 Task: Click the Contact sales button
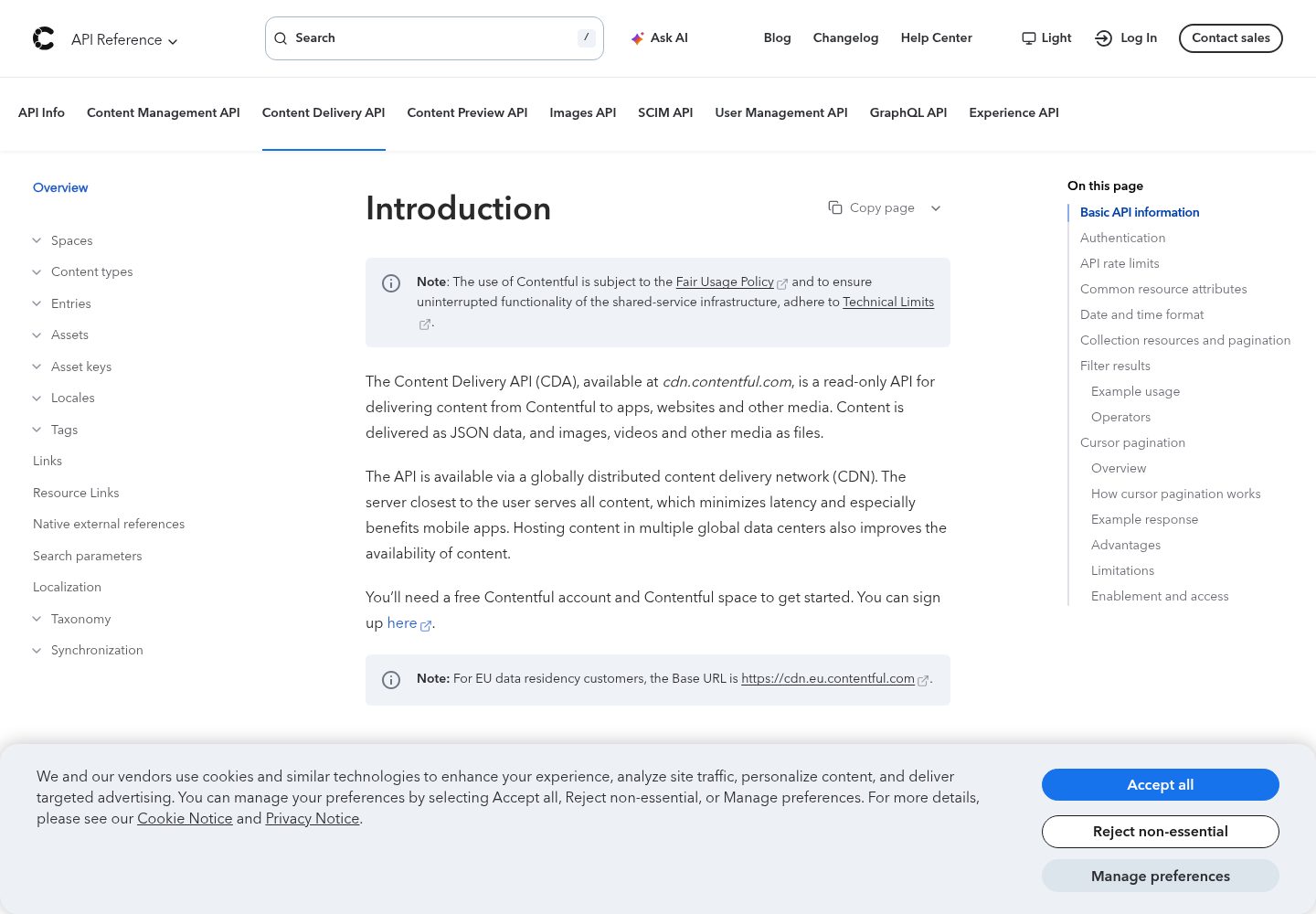(1231, 38)
